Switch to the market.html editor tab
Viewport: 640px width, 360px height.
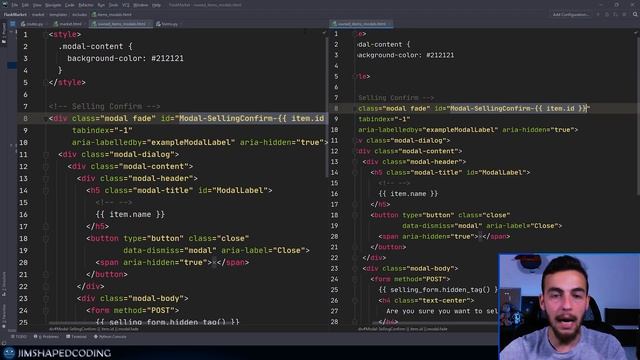pyautogui.click(x=68, y=24)
